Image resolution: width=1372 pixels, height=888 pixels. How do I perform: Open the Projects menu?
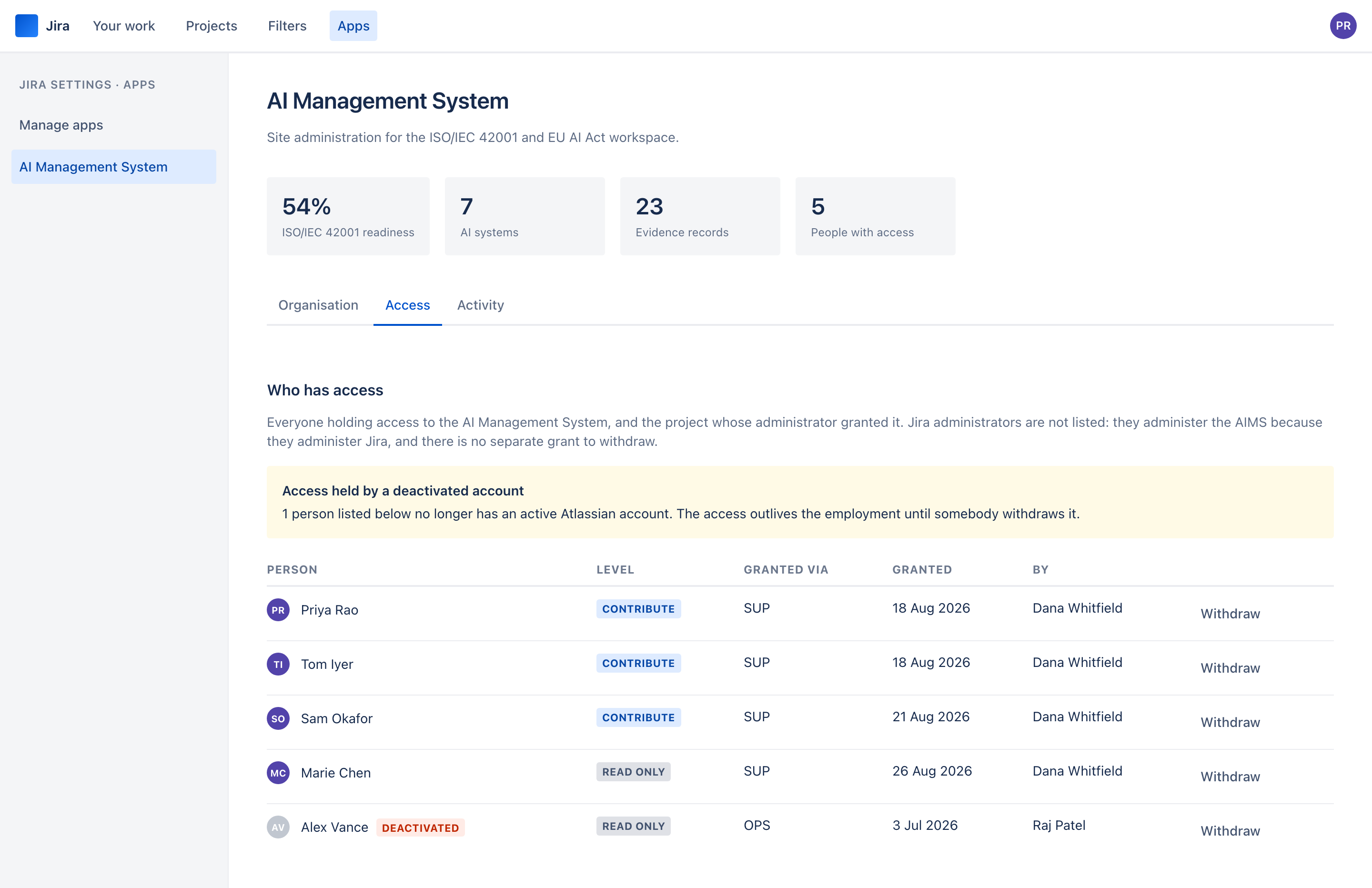point(212,26)
